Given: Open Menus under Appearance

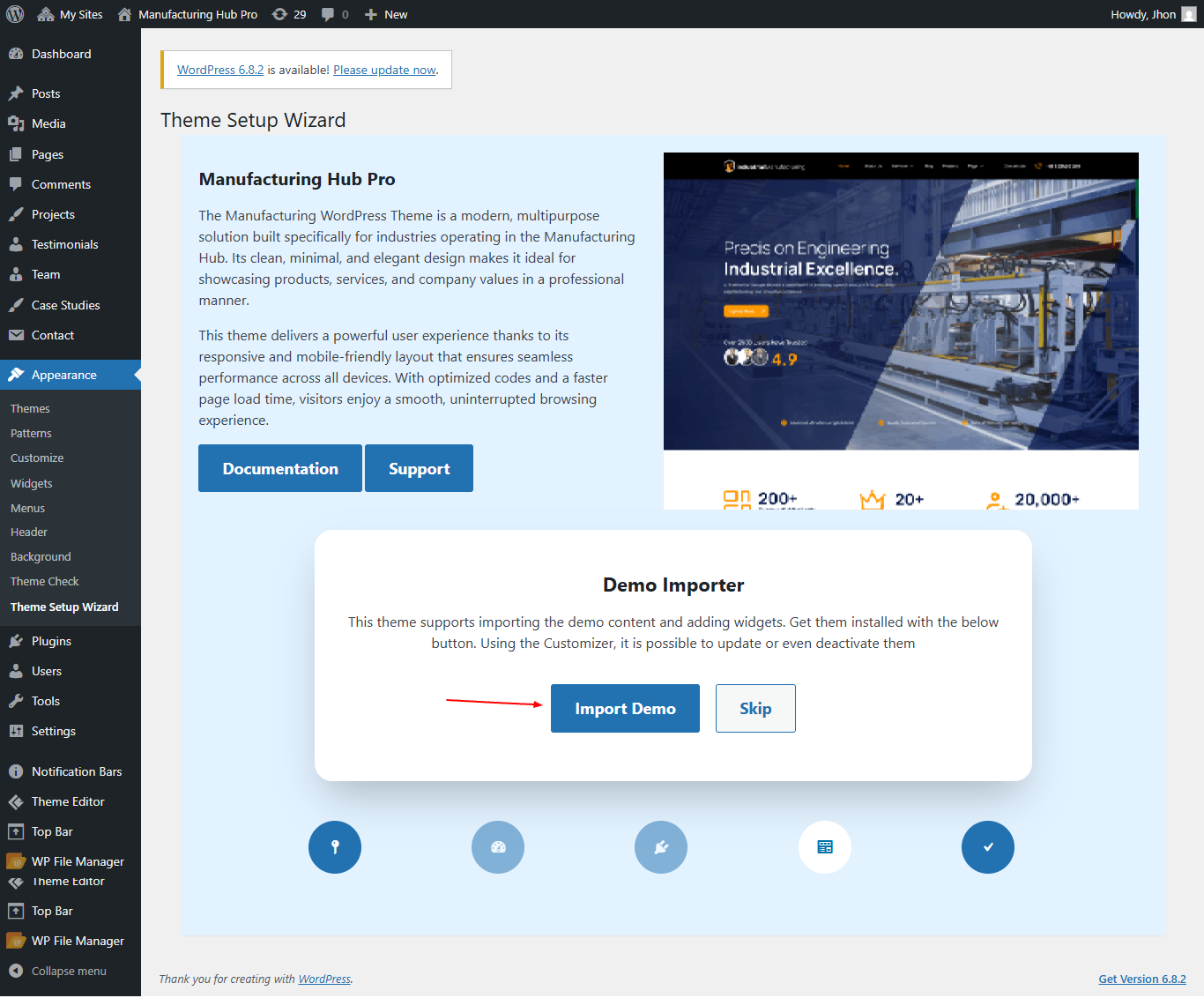Looking at the screenshot, I should pos(27,508).
